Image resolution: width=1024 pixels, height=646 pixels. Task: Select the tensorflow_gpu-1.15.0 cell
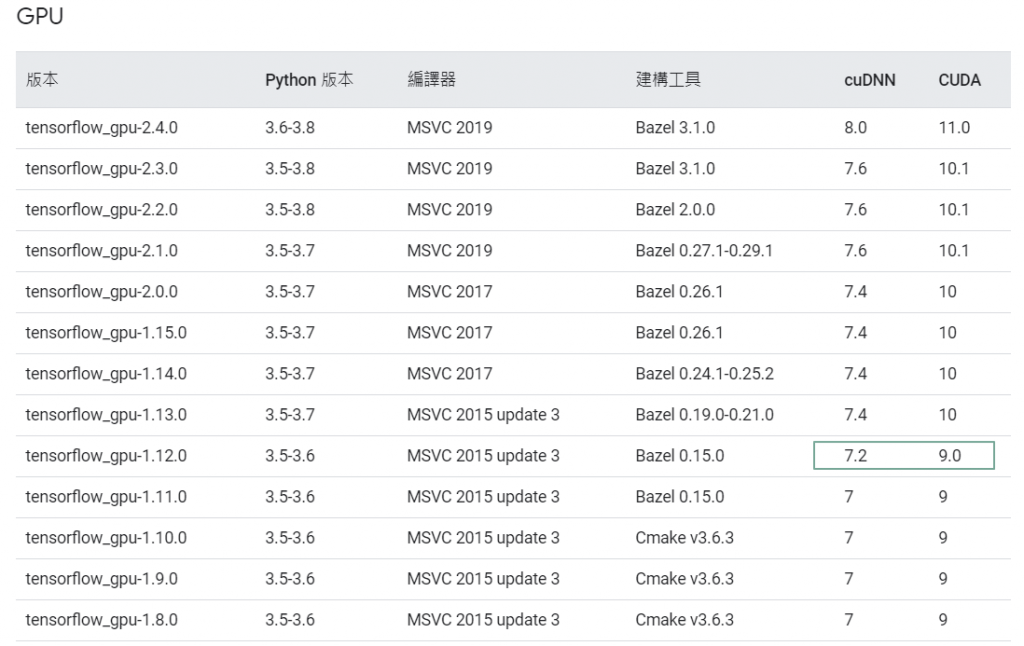click(106, 333)
